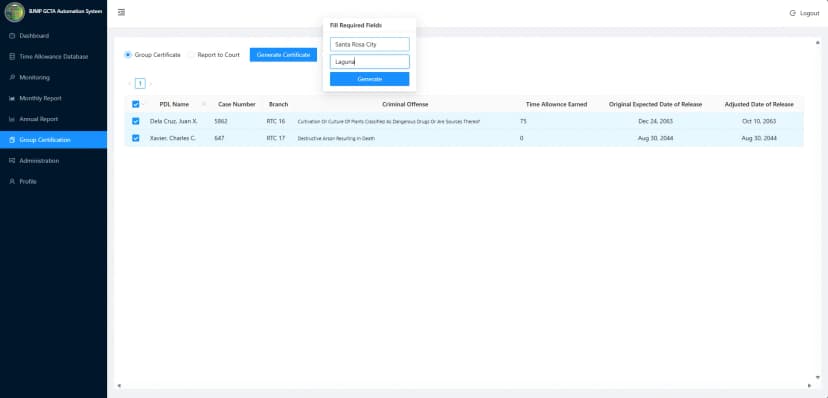Toggle the sidebar collapse hamburger icon

click(121, 12)
